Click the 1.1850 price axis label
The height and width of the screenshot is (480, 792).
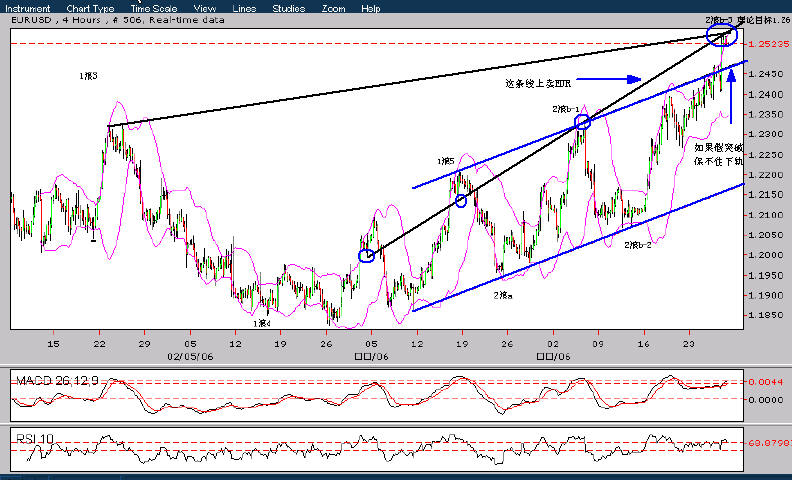coord(765,315)
